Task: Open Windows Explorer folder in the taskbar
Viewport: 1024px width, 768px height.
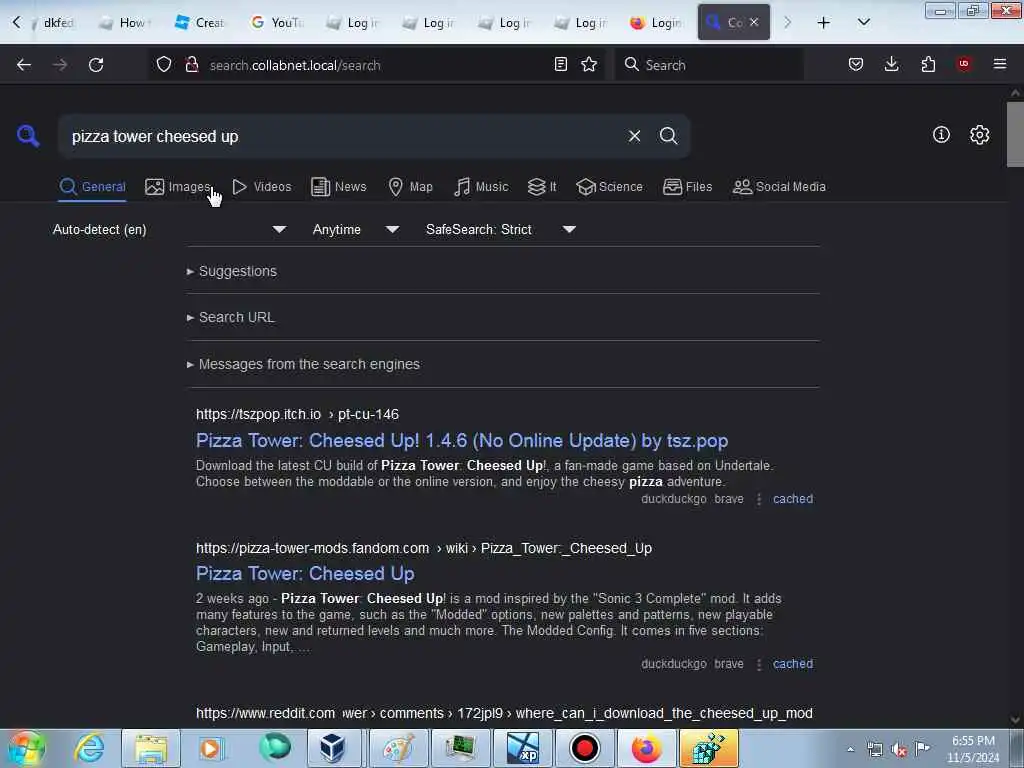Action: [151, 748]
